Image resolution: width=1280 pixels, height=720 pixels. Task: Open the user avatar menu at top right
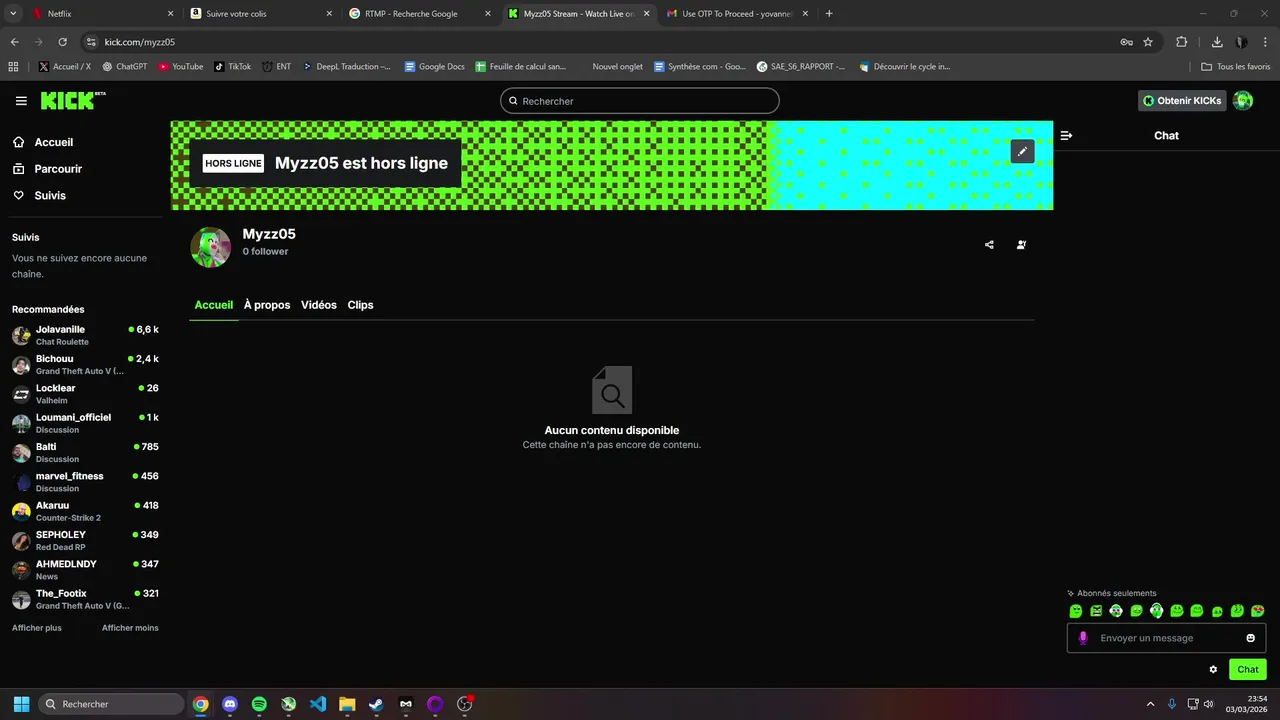[x=1243, y=101]
